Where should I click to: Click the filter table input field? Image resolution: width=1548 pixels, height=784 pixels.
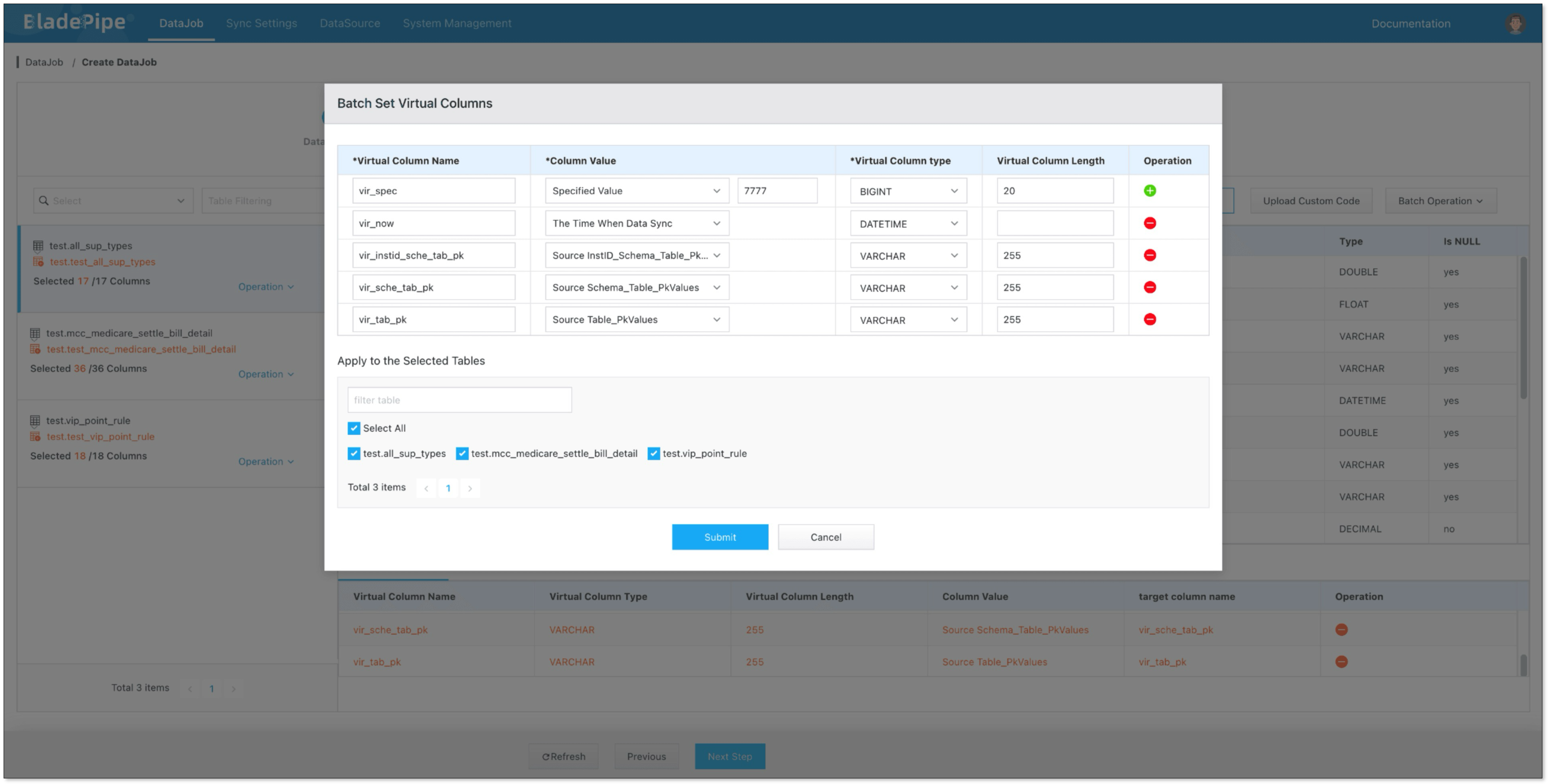point(459,400)
